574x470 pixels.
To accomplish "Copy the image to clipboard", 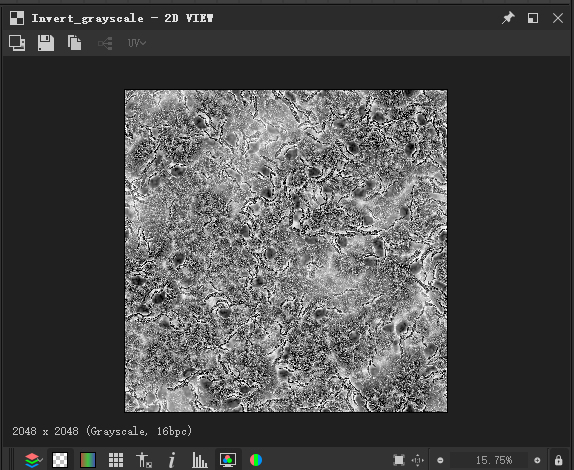I will [75, 43].
